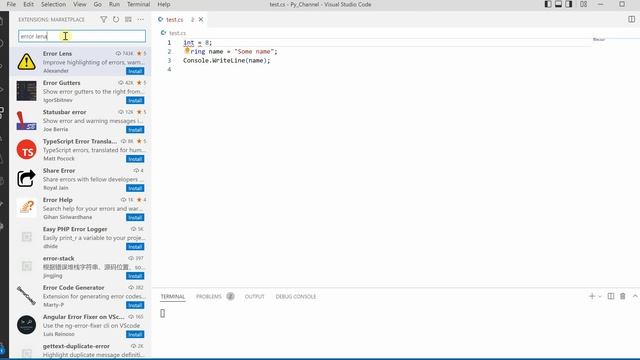Open the File menu
Viewport: 640px width, 360px height.
[x=11, y=4]
